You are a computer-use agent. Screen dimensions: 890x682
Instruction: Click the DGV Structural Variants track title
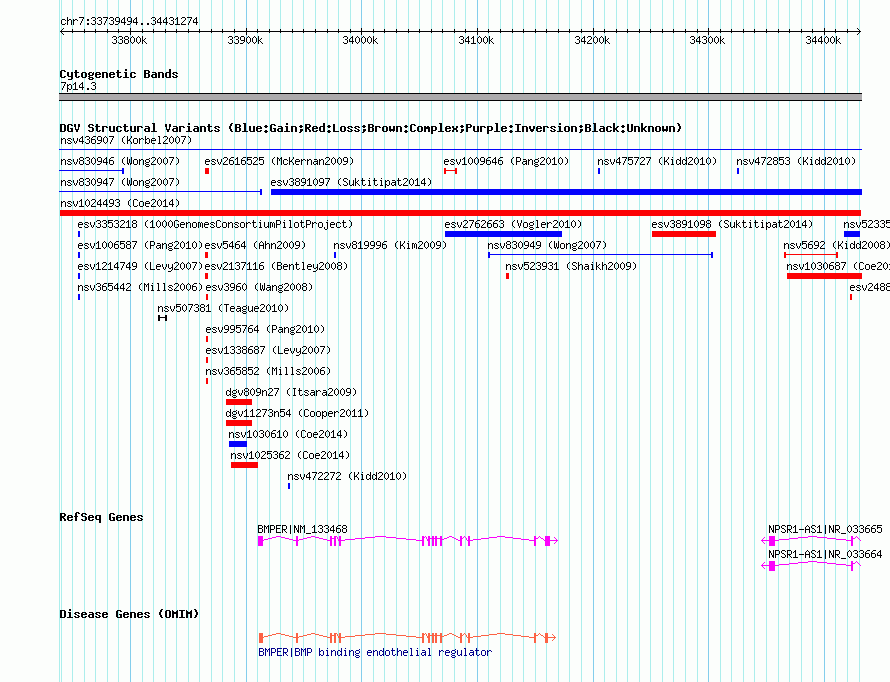(371, 128)
